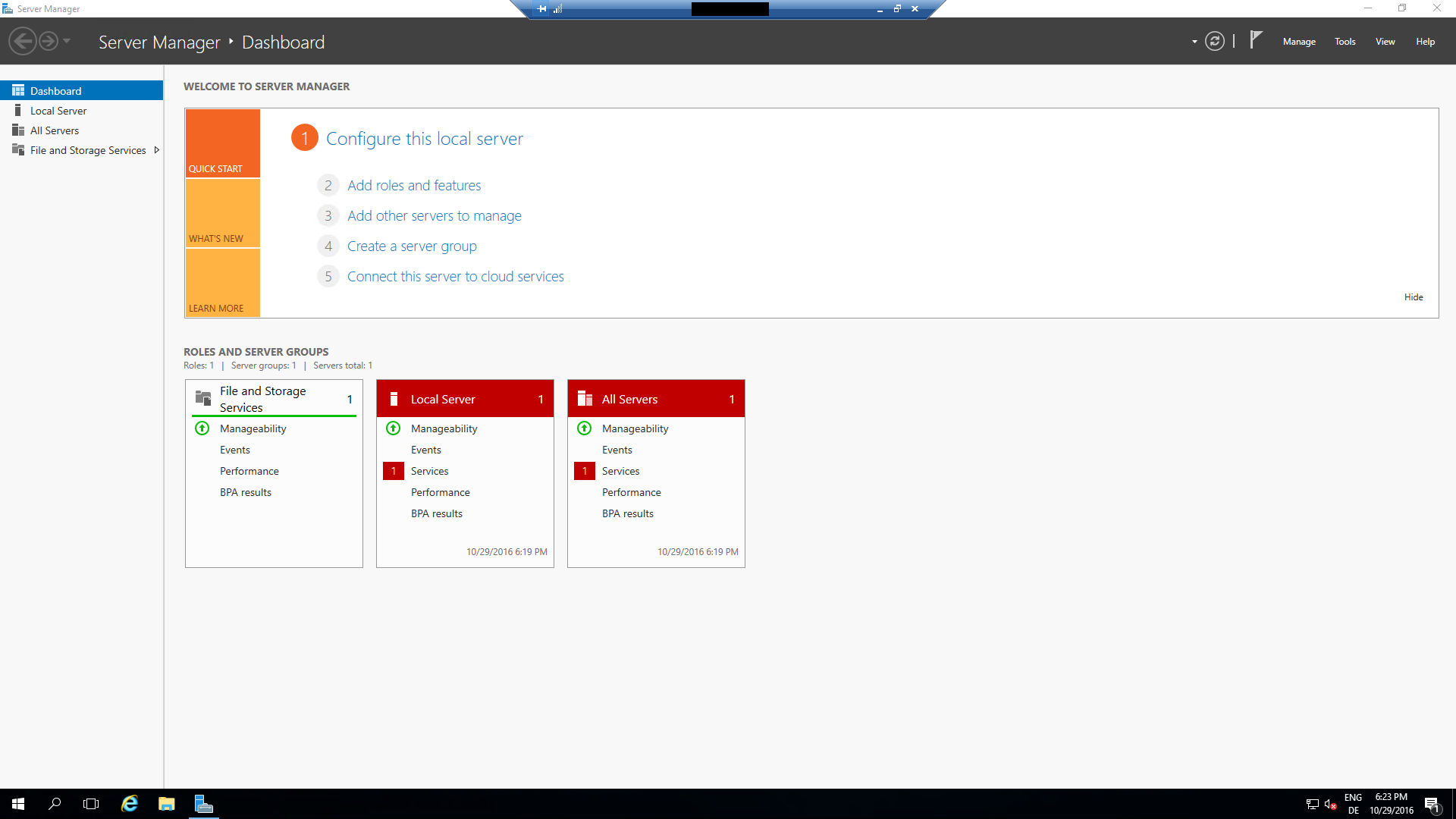Click red alert badge beside All Servers Services
Screen dimensions: 1456x819
585,471
